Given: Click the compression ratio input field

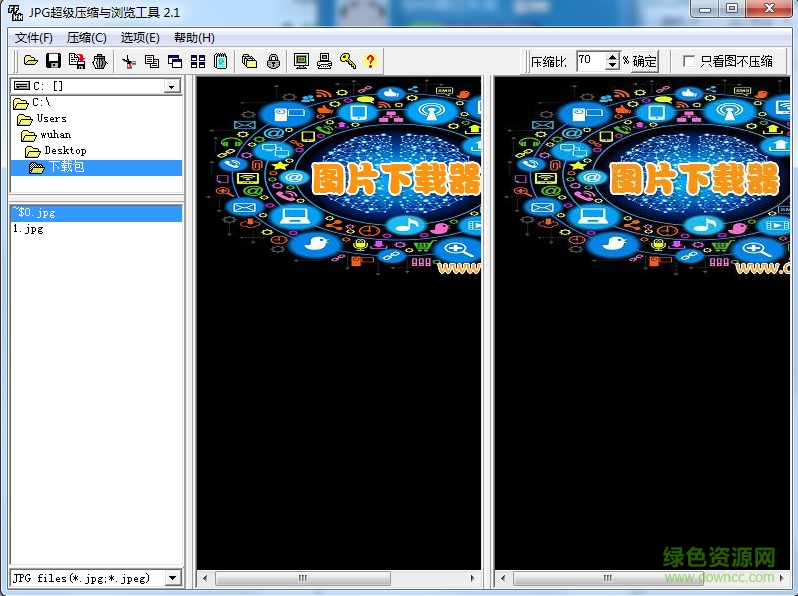Looking at the screenshot, I should 590,61.
